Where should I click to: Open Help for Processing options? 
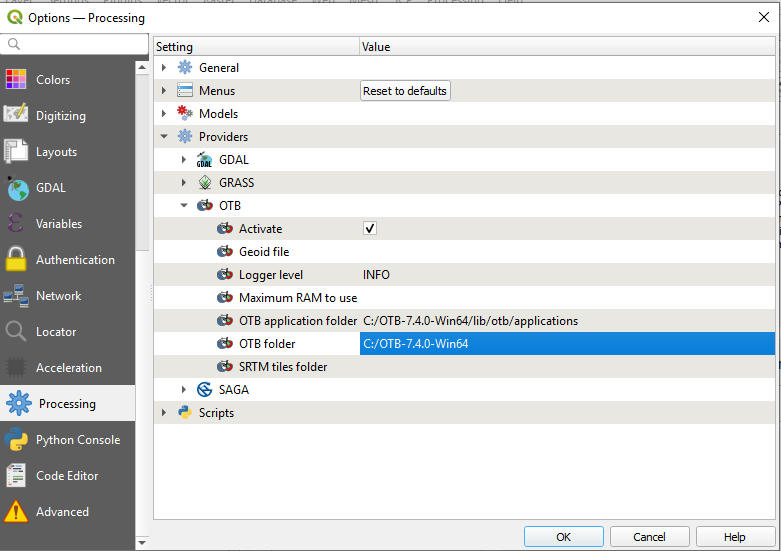[x=735, y=537]
